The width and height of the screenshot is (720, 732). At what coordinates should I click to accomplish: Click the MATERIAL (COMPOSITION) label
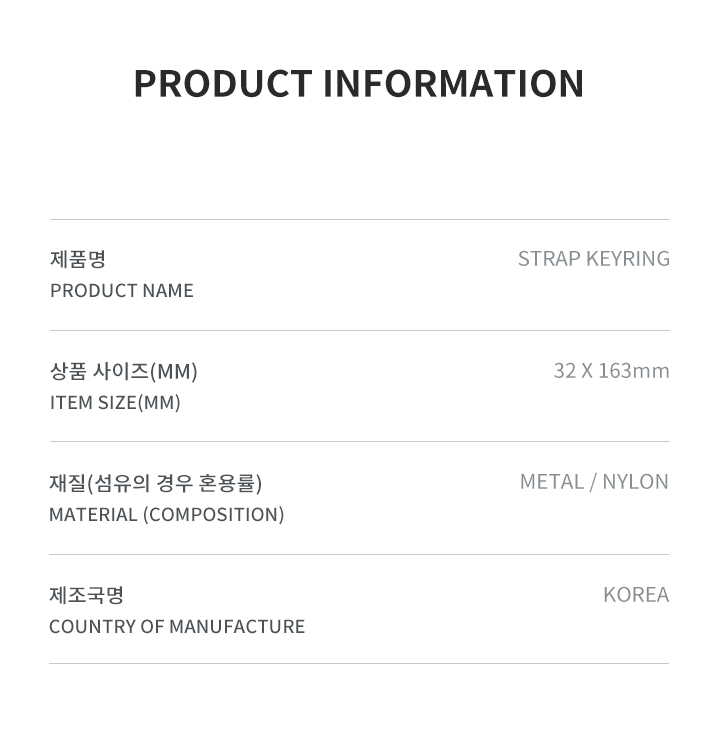tap(166, 515)
